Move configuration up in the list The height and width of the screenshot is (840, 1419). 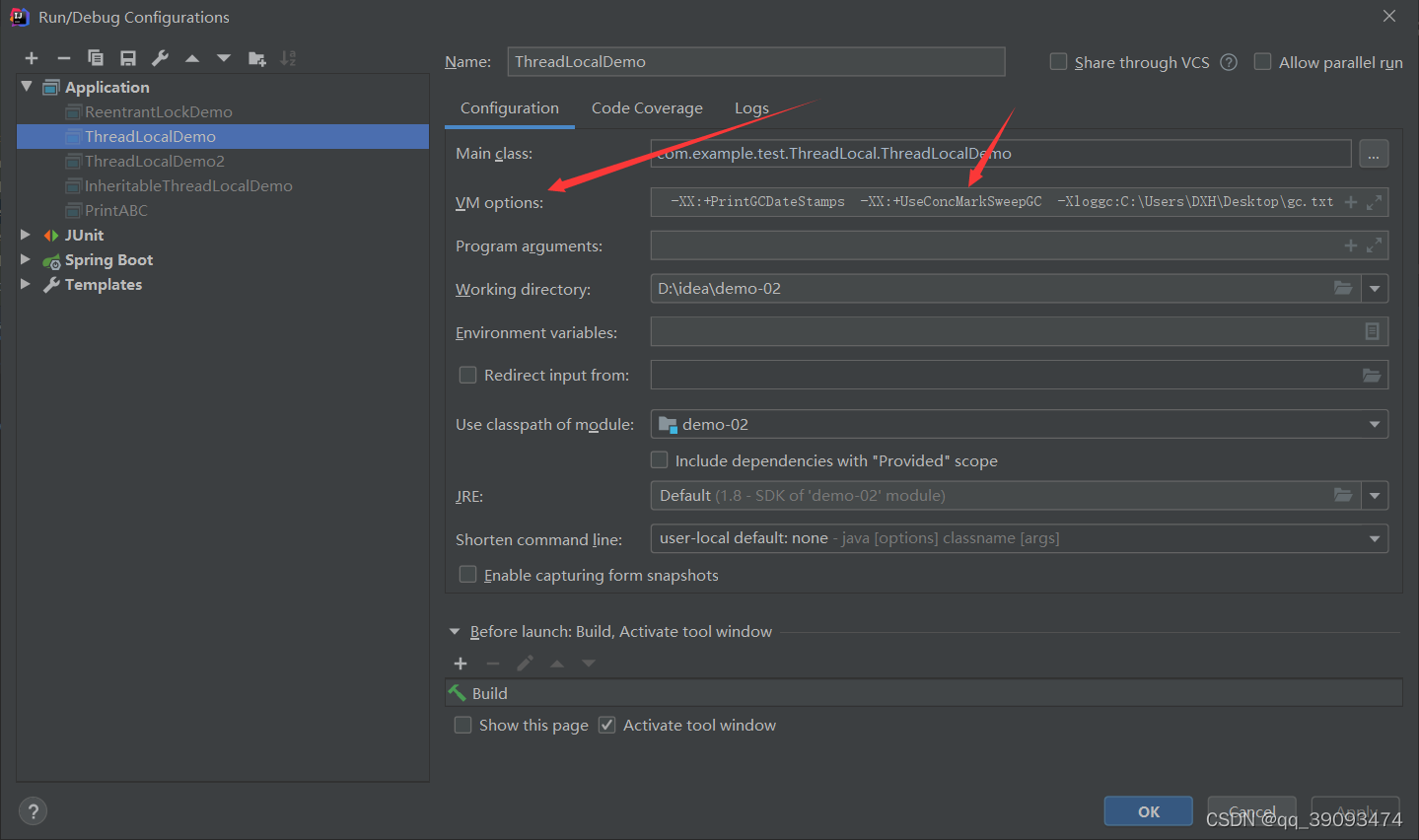pyautogui.click(x=192, y=59)
